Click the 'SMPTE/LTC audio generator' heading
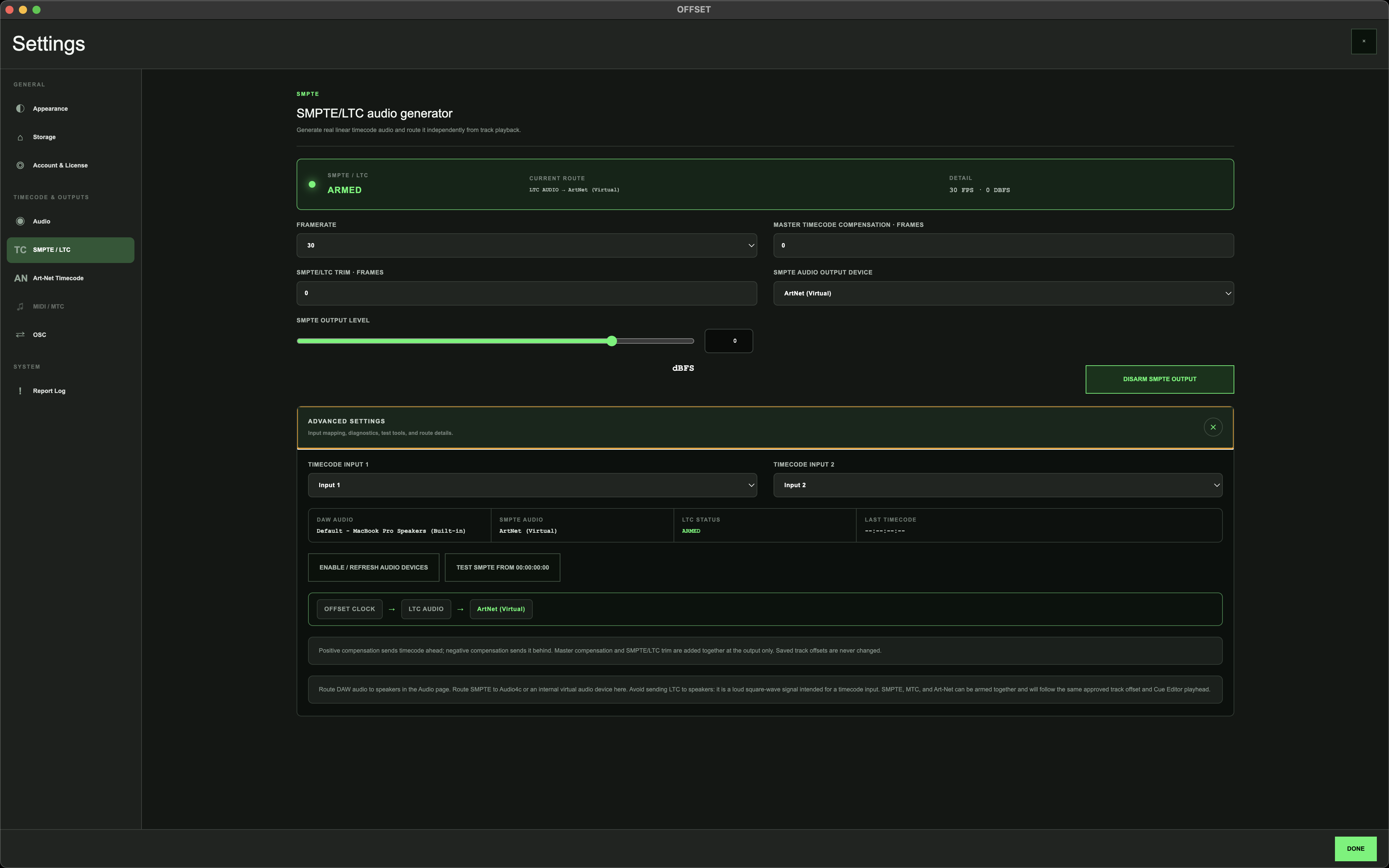 point(374,114)
